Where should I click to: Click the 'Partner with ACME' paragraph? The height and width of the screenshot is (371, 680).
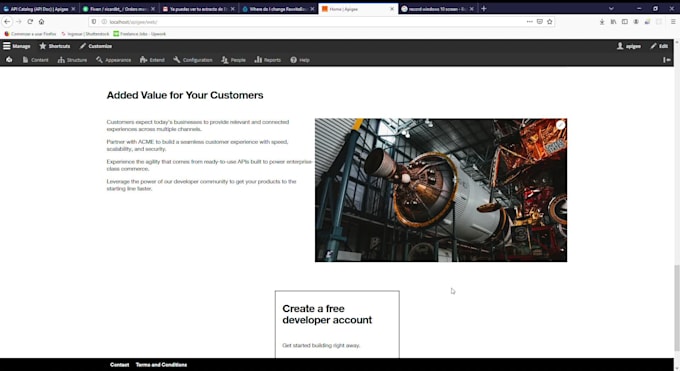point(197,145)
